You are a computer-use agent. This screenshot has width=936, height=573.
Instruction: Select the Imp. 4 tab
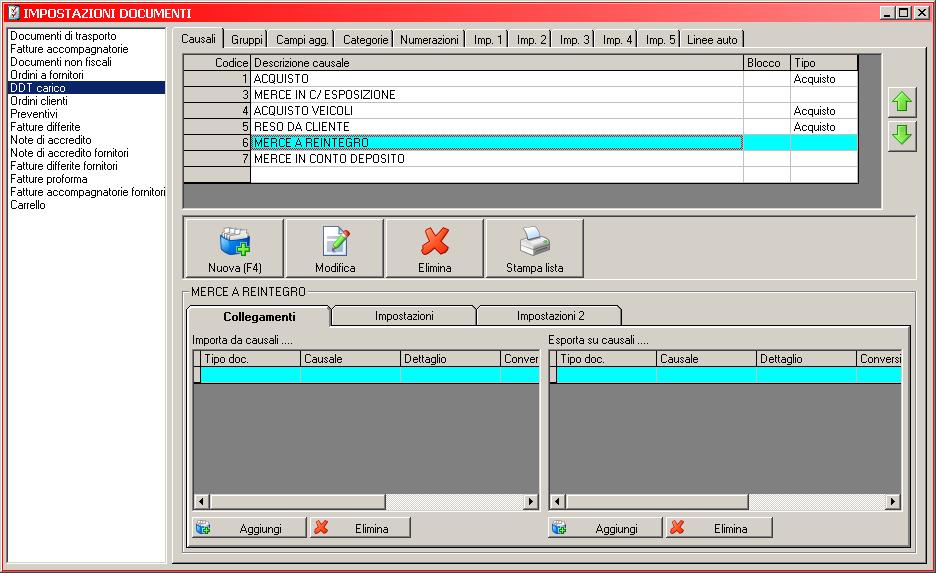617,39
